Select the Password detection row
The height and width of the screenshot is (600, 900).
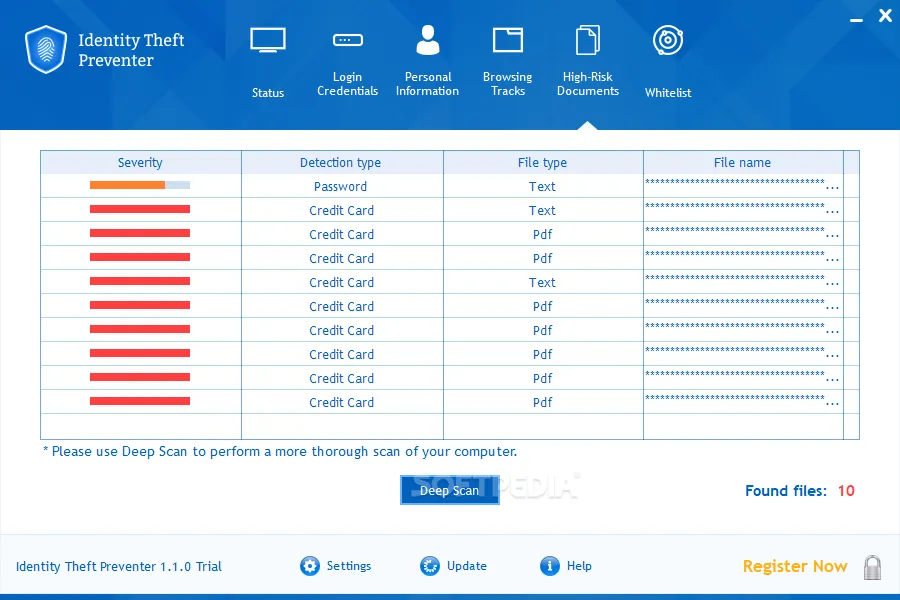coord(449,186)
